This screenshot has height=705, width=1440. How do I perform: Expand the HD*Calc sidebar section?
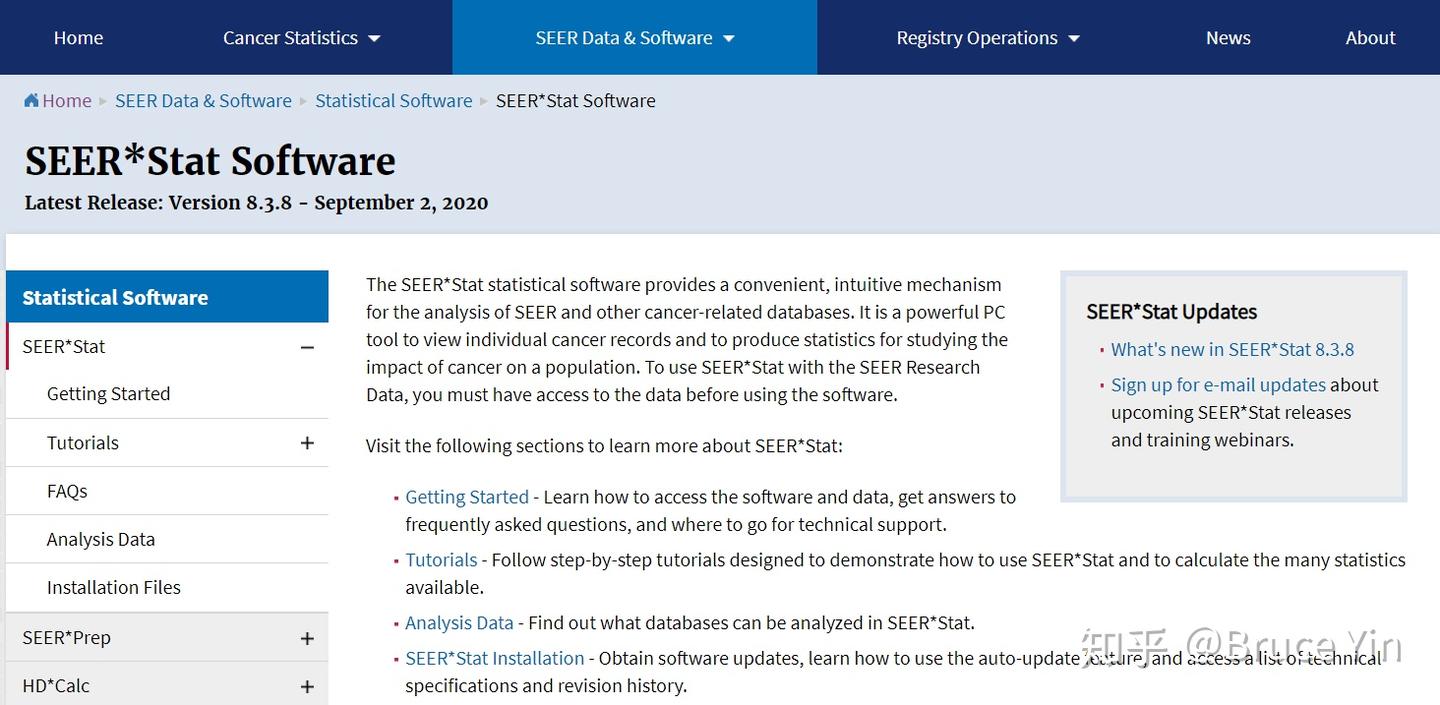(x=307, y=686)
